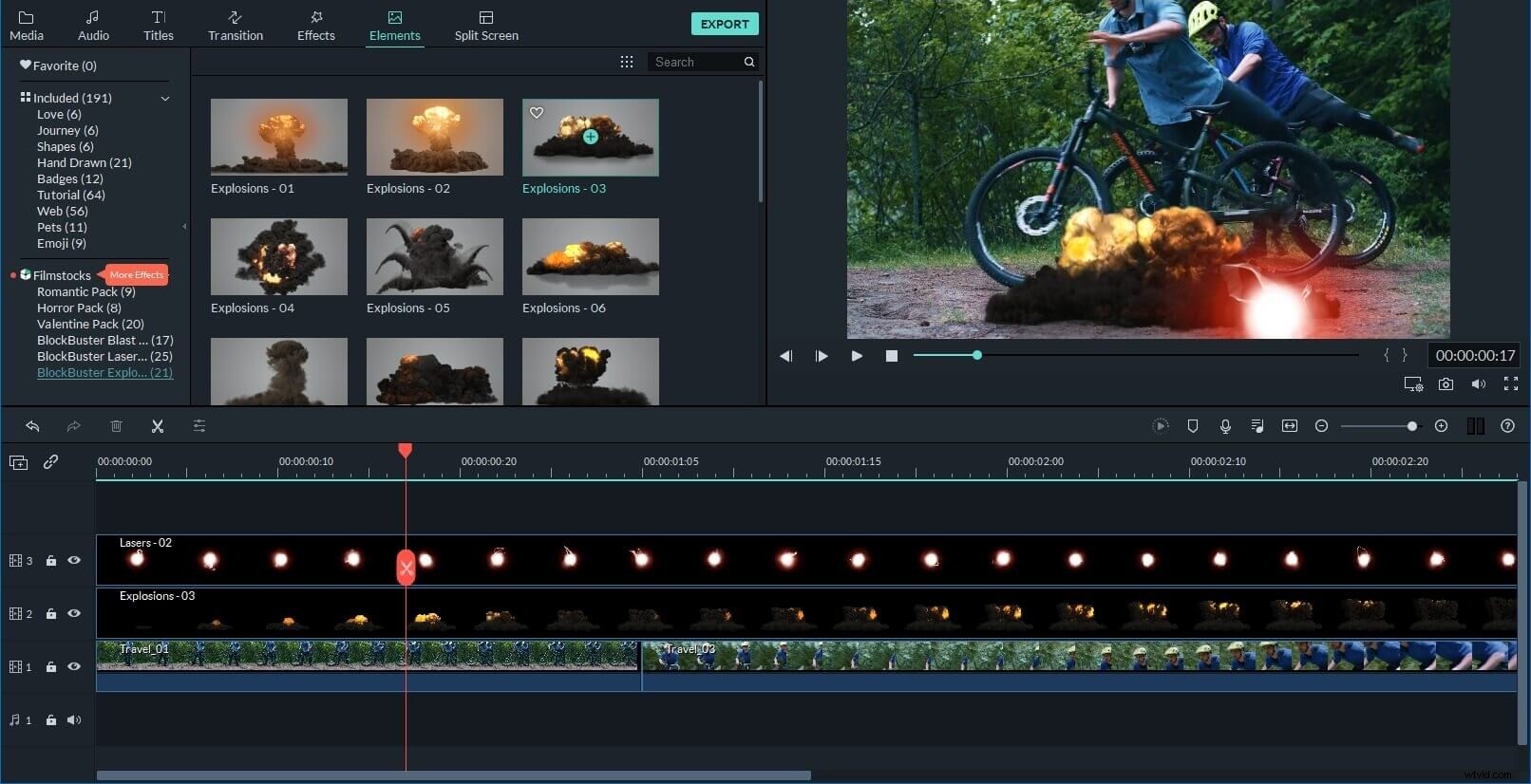This screenshot has width=1531, height=784.
Task: Click the scissors split icon
Action: (158, 426)
